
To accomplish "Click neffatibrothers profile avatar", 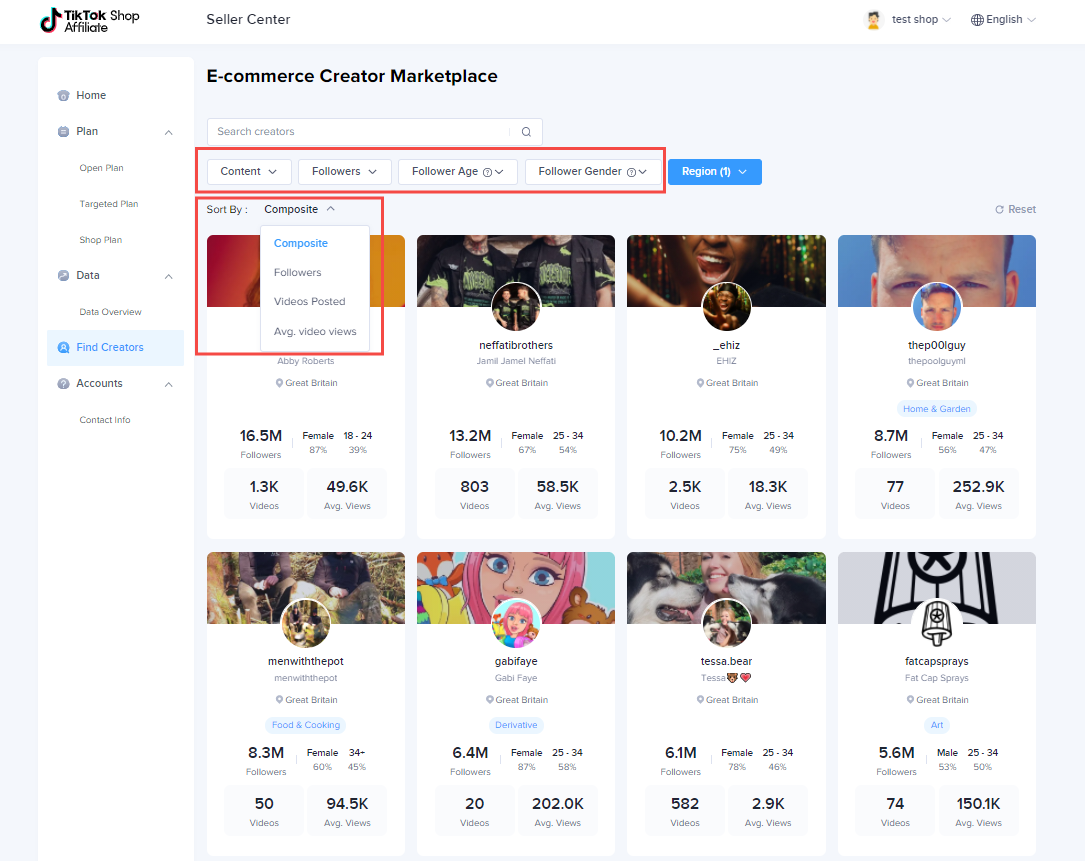I will [516, 307].
